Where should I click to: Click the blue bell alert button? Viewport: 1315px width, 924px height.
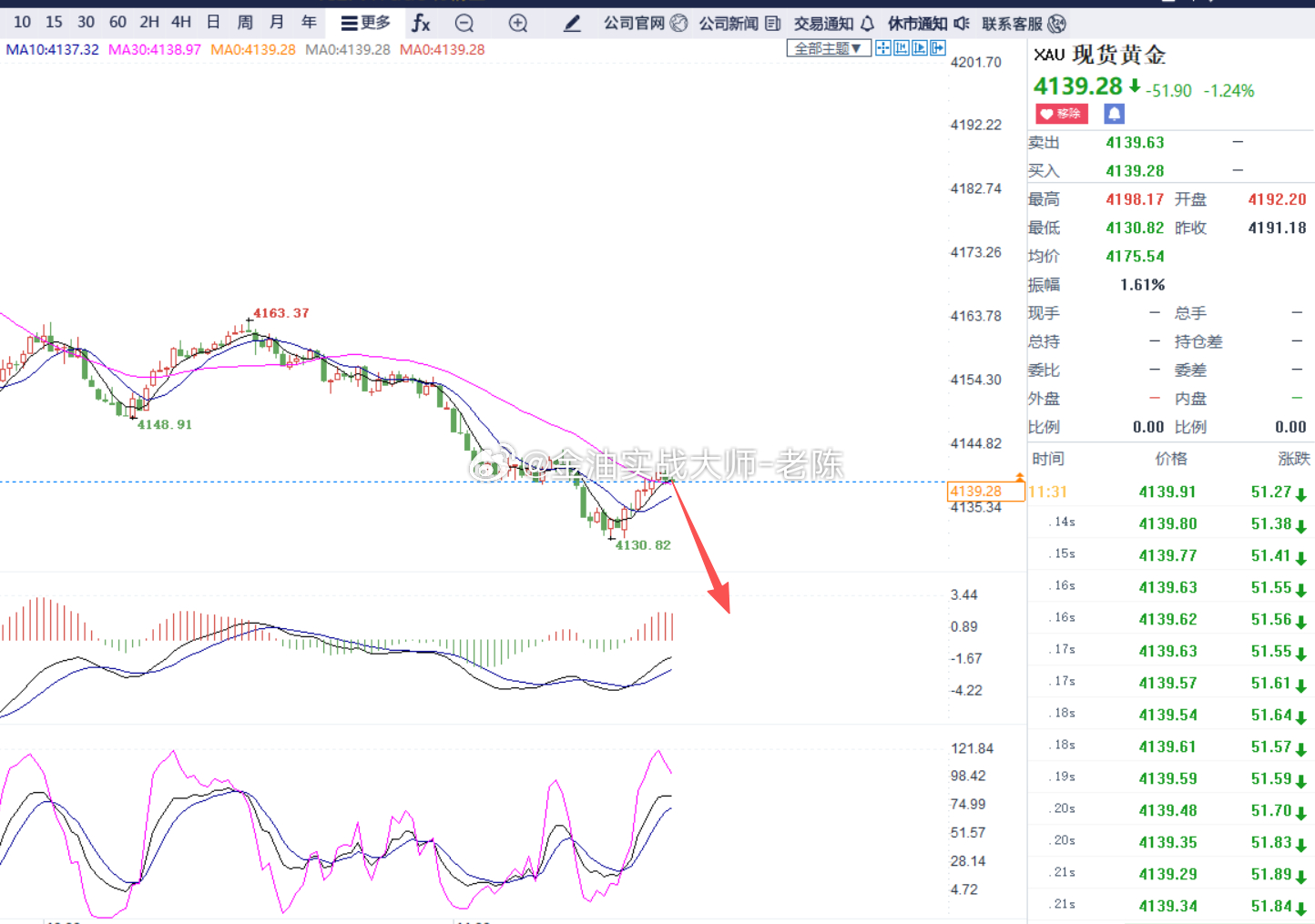point(1114,114)
